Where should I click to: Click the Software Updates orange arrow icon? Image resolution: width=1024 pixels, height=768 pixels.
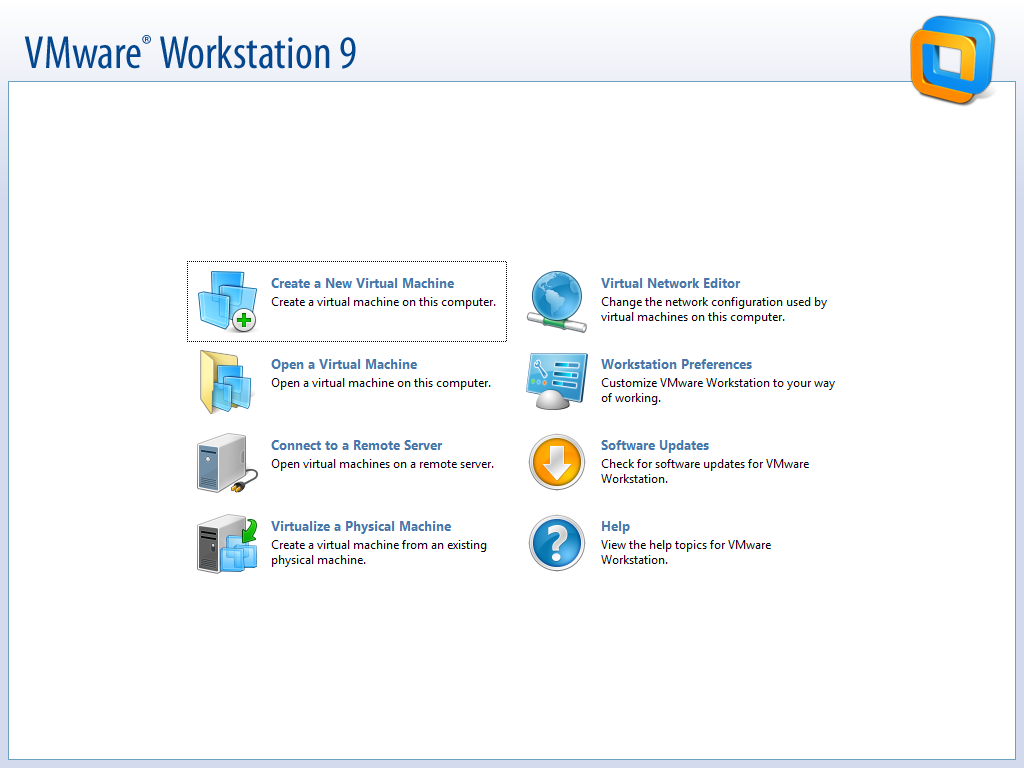pyautogui.click(x=556, y=462)
